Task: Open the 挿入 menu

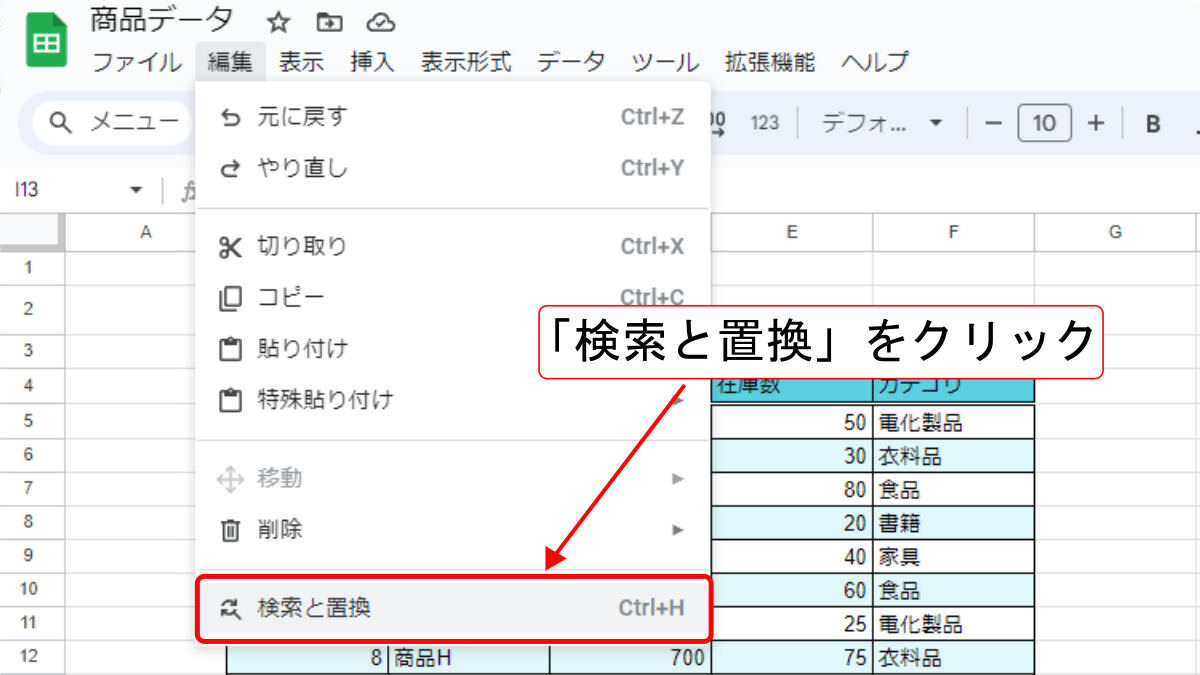Action: tap(372, 62)
